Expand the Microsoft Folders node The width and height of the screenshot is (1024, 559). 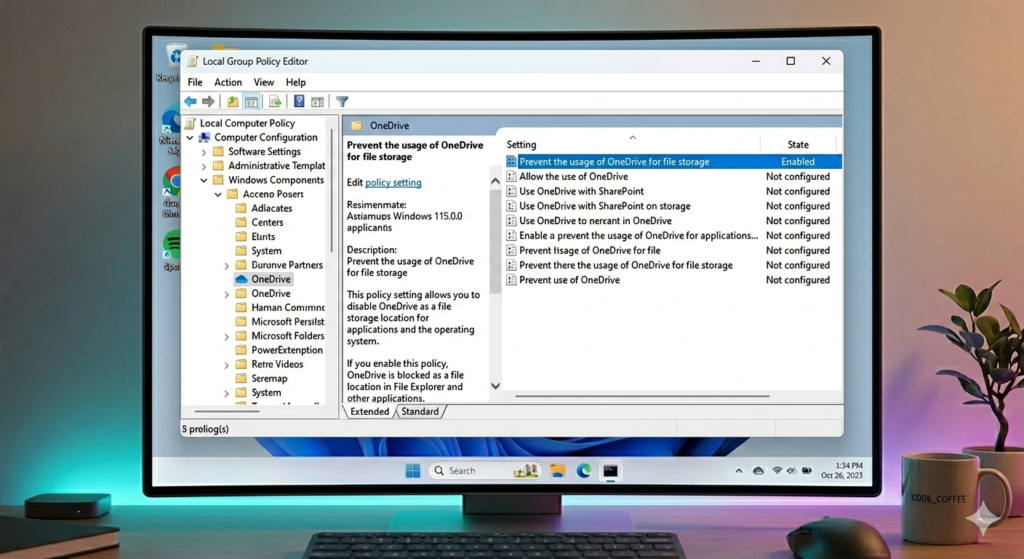pyautogui.click(x=227, y=337)
